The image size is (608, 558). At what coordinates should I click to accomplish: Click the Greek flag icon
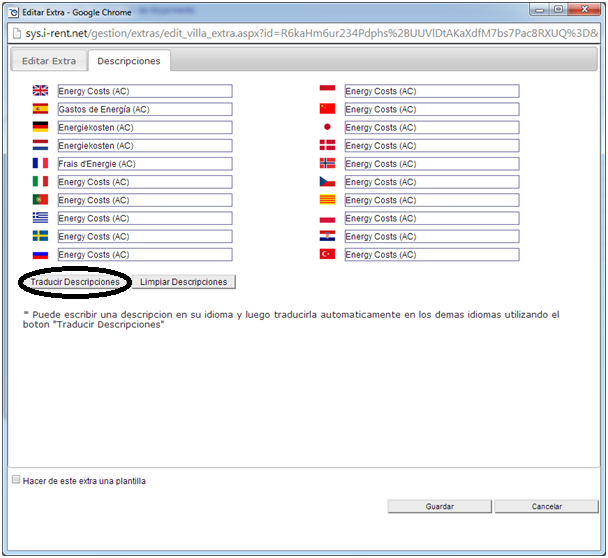(40, 218)
